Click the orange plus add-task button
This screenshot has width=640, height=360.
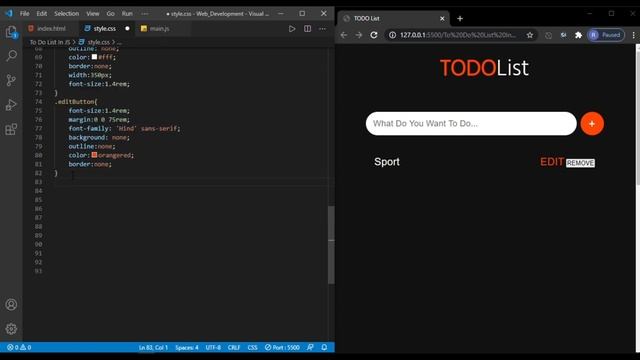[x=592, y=124]
